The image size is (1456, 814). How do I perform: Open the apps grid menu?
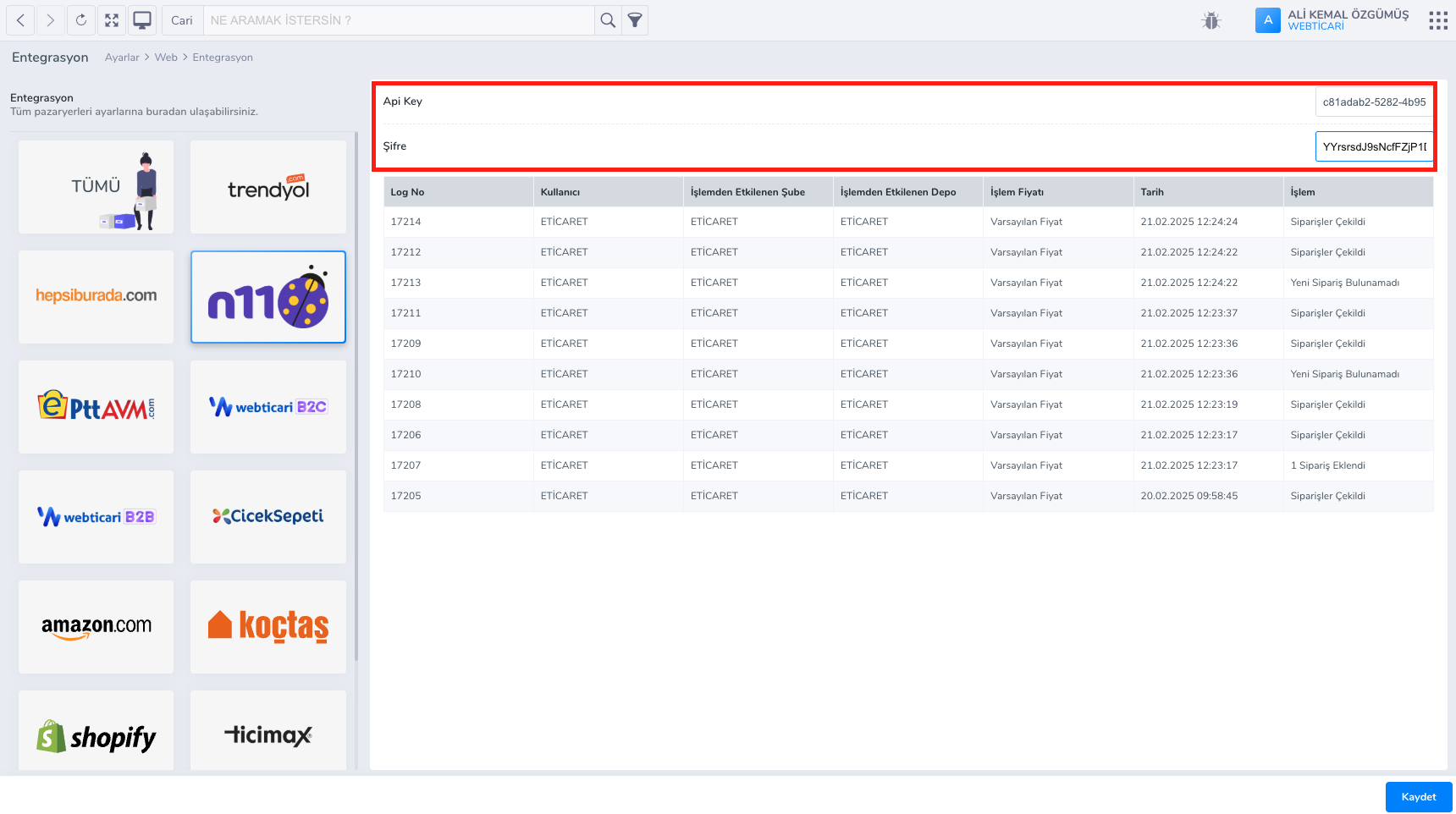click(1437, 20)
